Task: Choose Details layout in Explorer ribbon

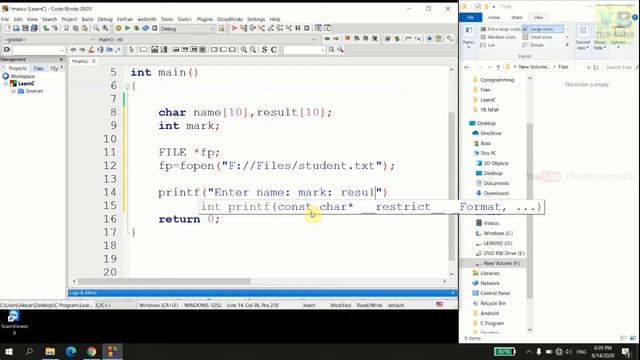Action: click(x=533, y=45)
